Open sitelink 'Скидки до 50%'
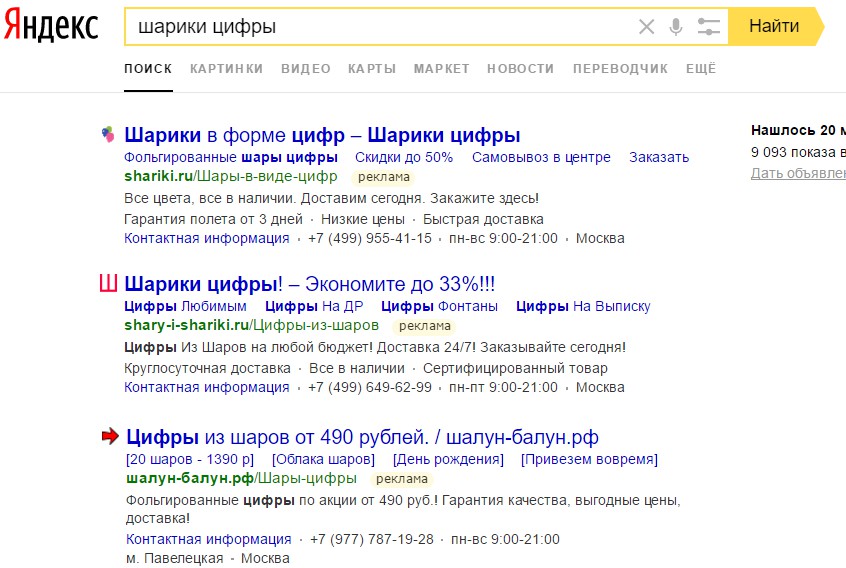The height and width of the screenshot is (568, 846). pos(404,158)
